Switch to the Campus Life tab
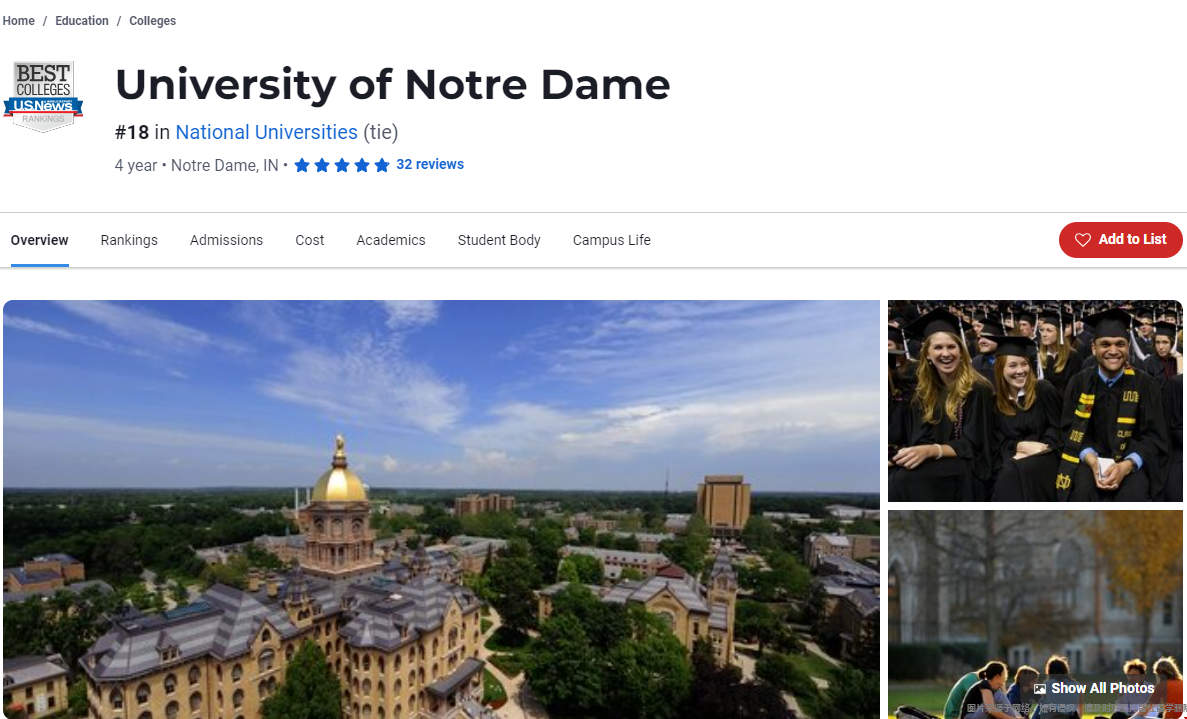Screen dimensions: 1187x719 point(612,240)
